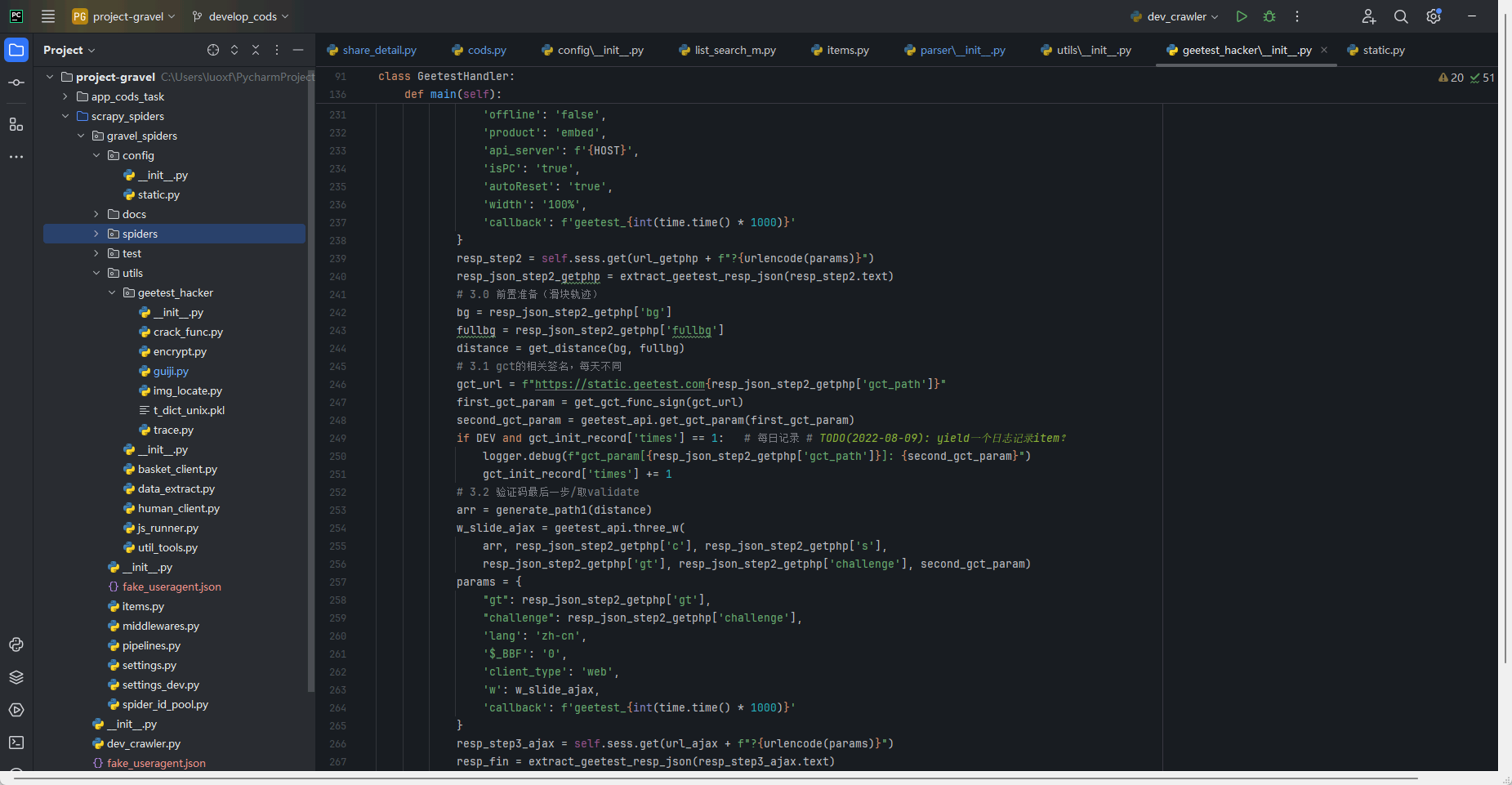The height and width of the screenshot is (785, 1512).
Task: Debug dev_crawler configuration
Action: pos(1269,16)
